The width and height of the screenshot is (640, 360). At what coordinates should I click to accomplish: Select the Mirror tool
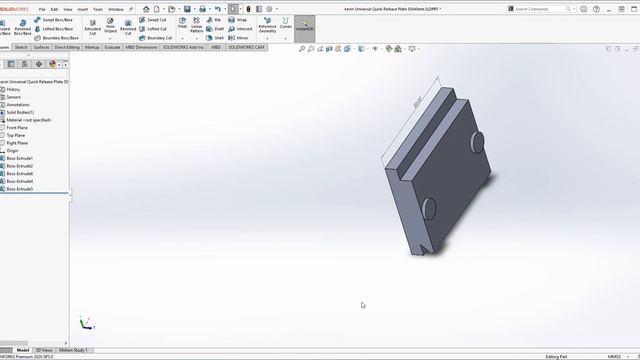(x=238, y=38)
